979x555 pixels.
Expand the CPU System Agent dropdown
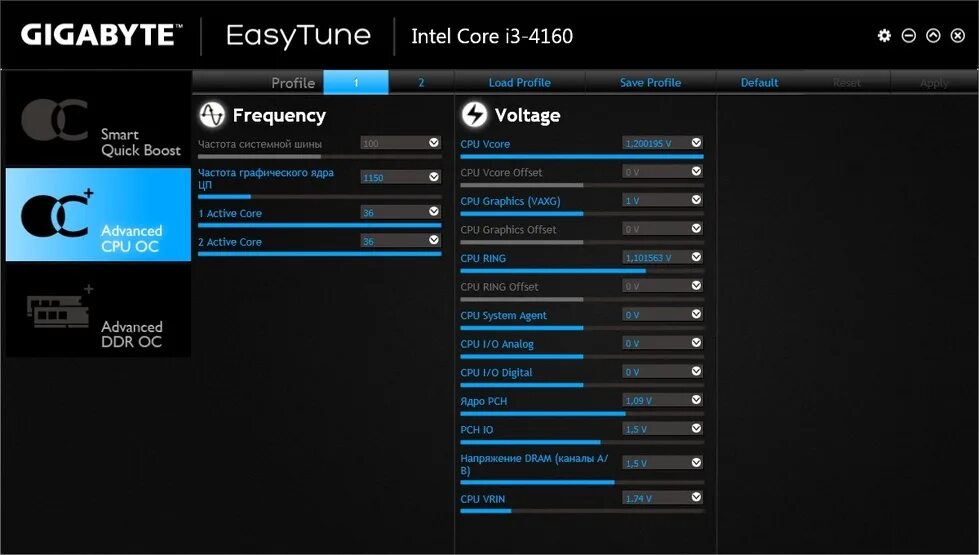(696, 314)
